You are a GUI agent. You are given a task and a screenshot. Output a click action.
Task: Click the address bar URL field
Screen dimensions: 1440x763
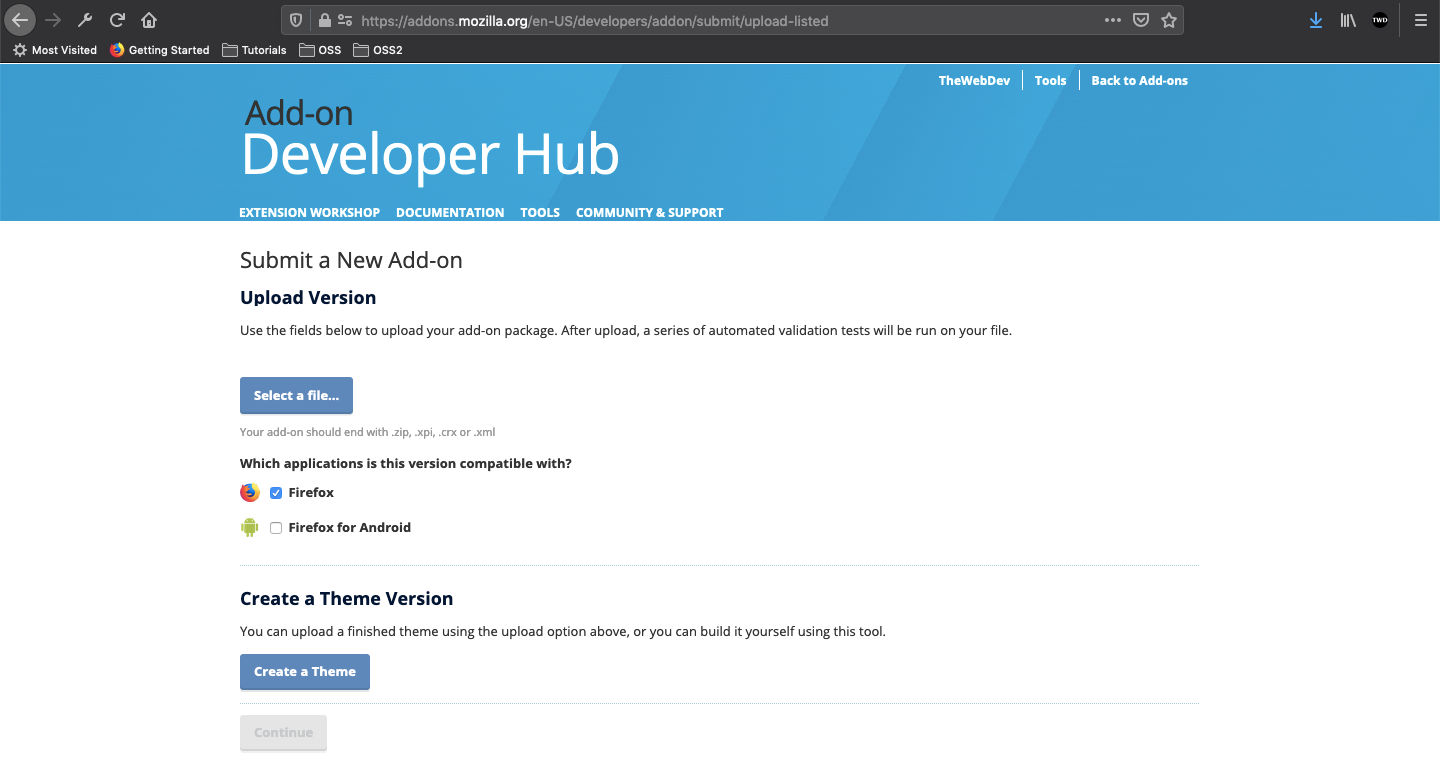[x=730, y=20]
